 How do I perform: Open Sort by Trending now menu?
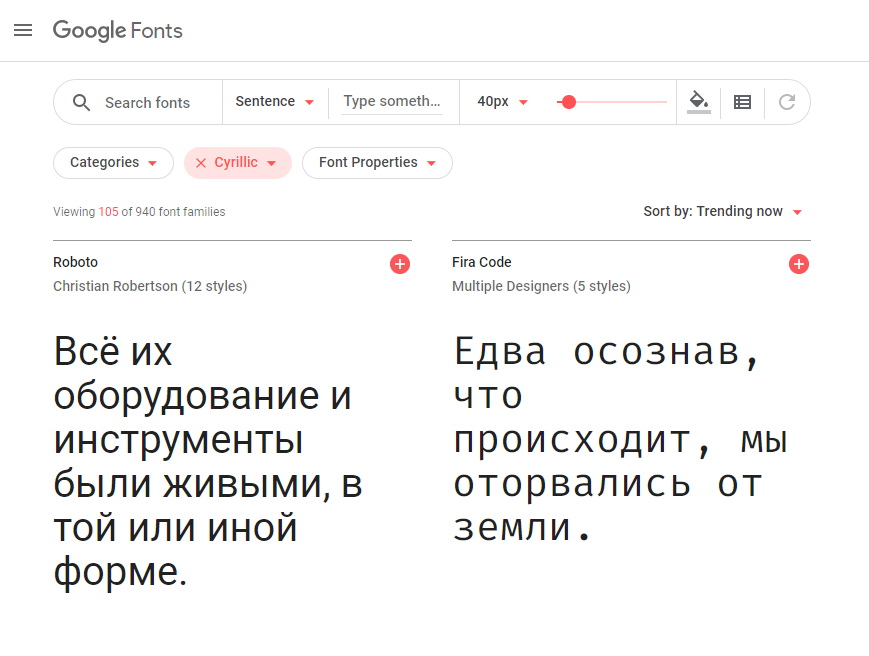coord(723,212)
